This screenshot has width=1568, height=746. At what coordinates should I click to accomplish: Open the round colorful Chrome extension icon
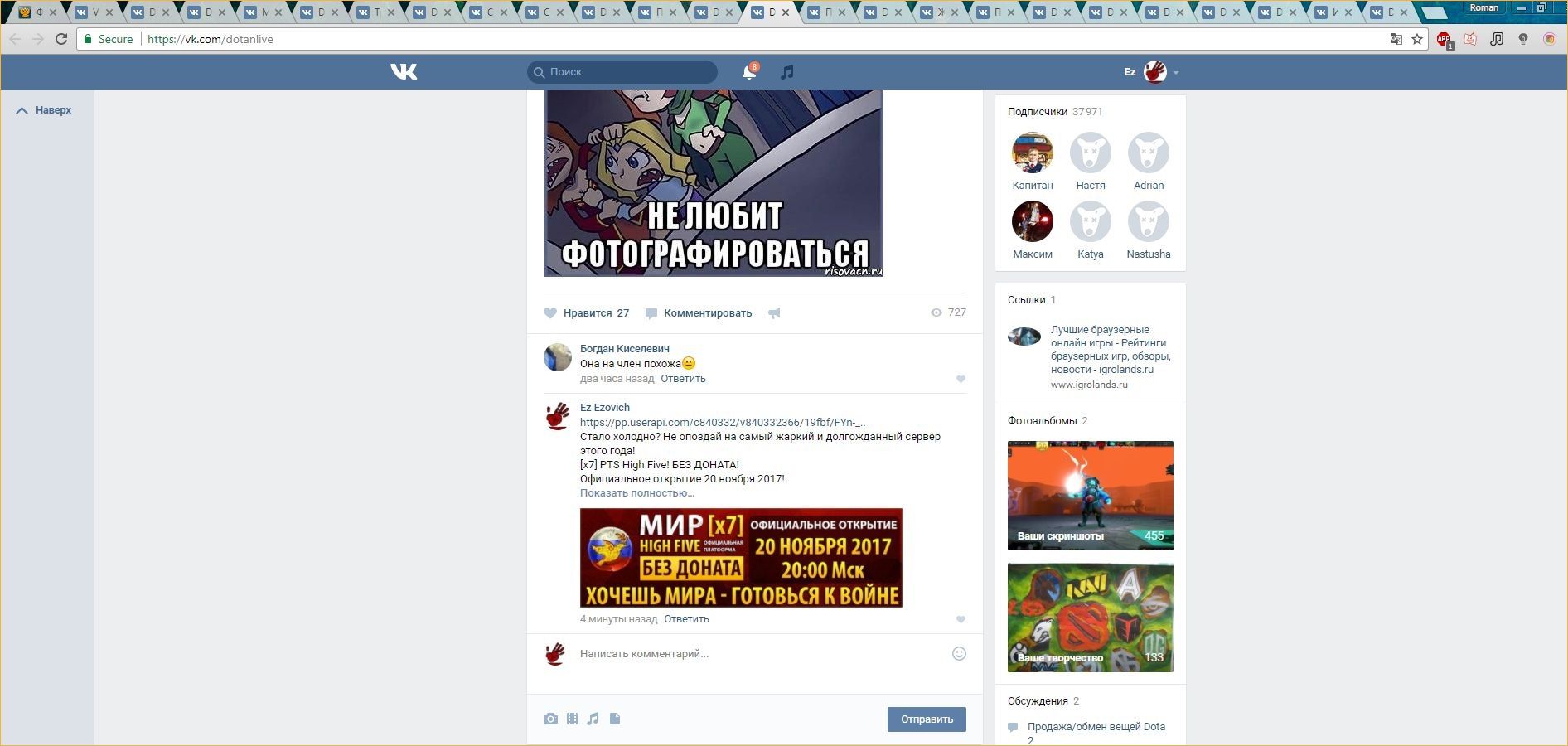[x=1549, y=39]
